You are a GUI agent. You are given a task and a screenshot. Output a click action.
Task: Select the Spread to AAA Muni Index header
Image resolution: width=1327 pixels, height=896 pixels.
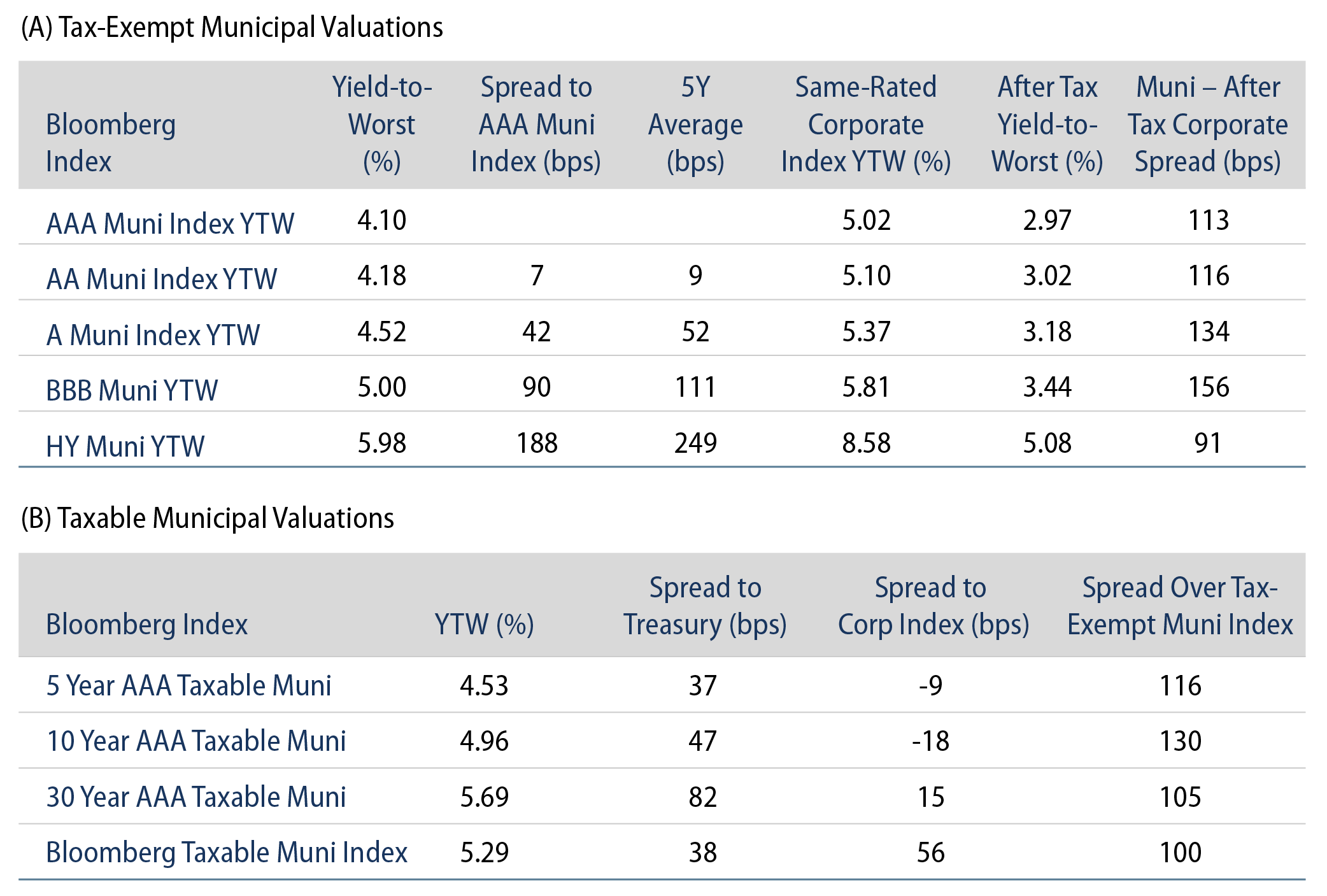click(536, 124)
